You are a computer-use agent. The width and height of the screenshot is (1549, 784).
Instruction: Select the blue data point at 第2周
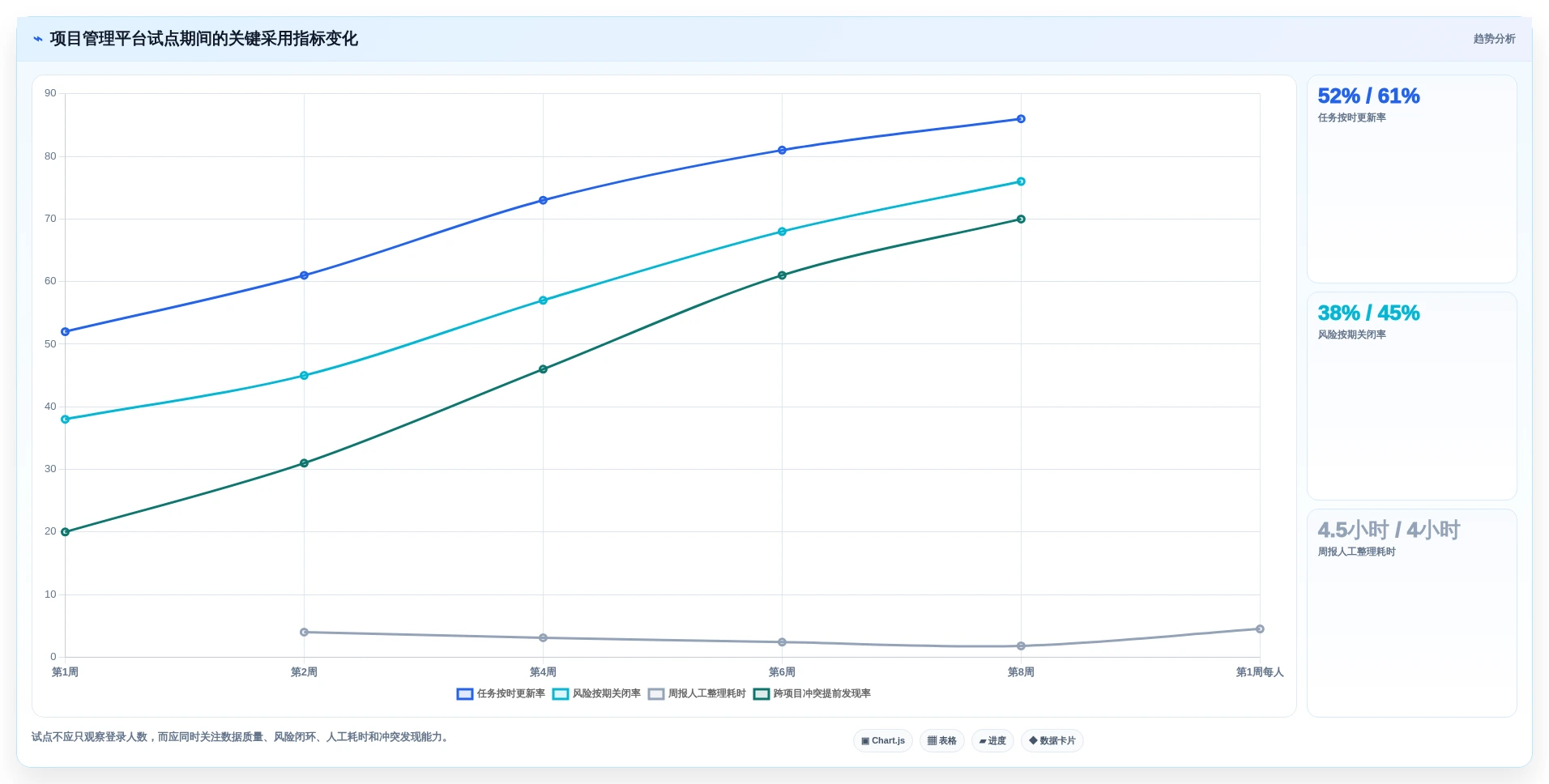pyautogui.click(x=305, y=275)
